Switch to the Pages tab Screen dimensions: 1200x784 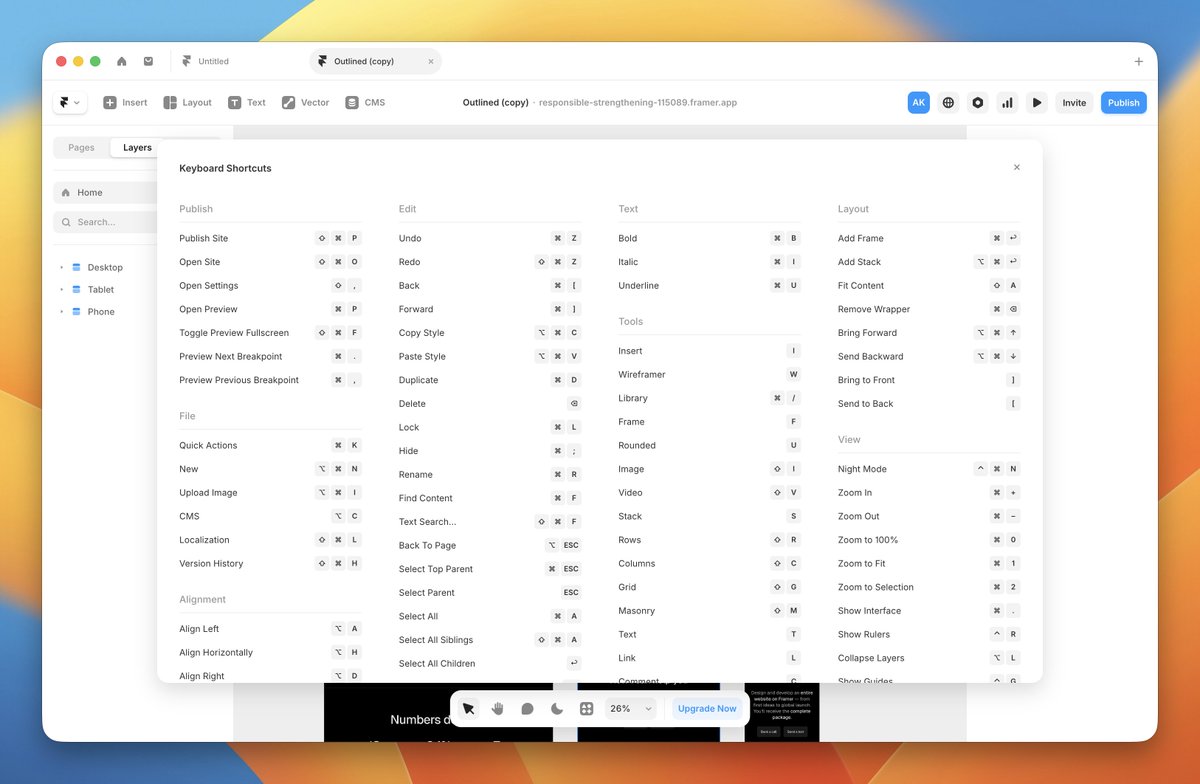click(81, 147)
